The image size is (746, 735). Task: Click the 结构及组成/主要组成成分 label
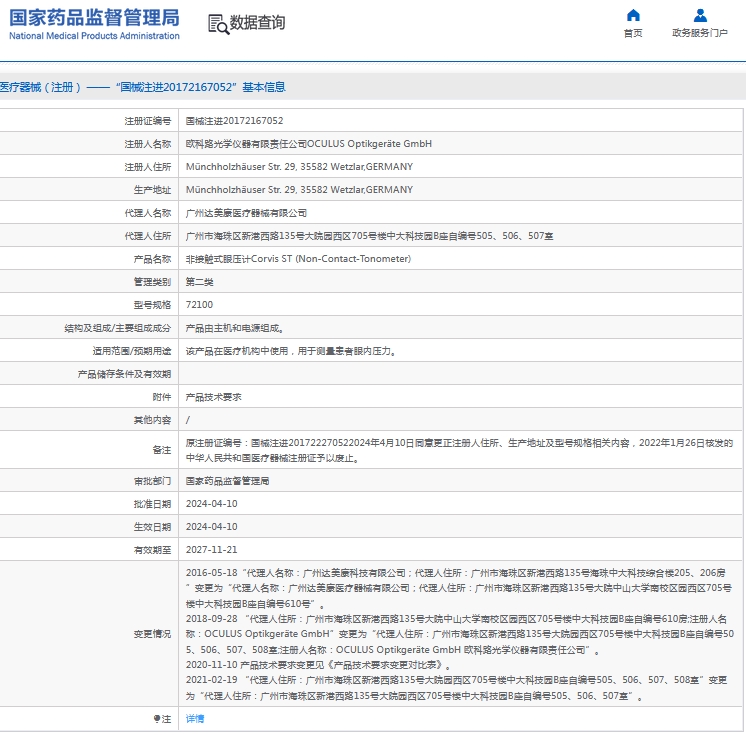pos(118,328)
